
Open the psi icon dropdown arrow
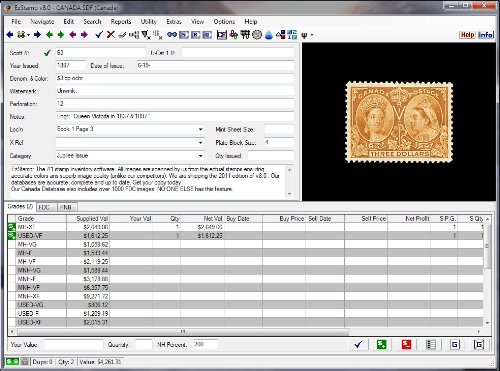(x=312, y=35)
